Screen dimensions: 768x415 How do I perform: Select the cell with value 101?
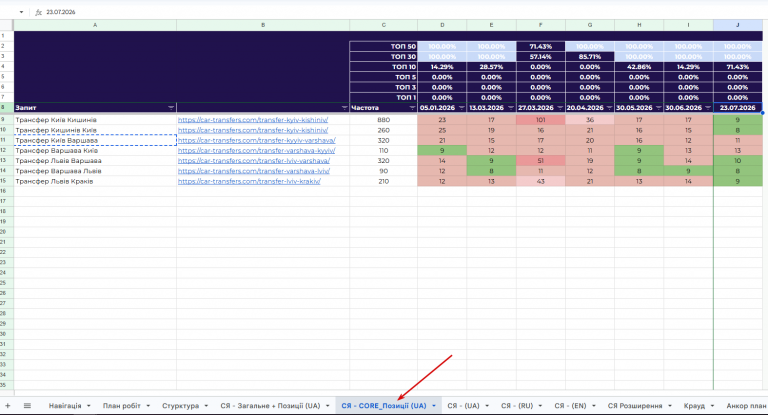pyautogui.click(x=541, y=120)
